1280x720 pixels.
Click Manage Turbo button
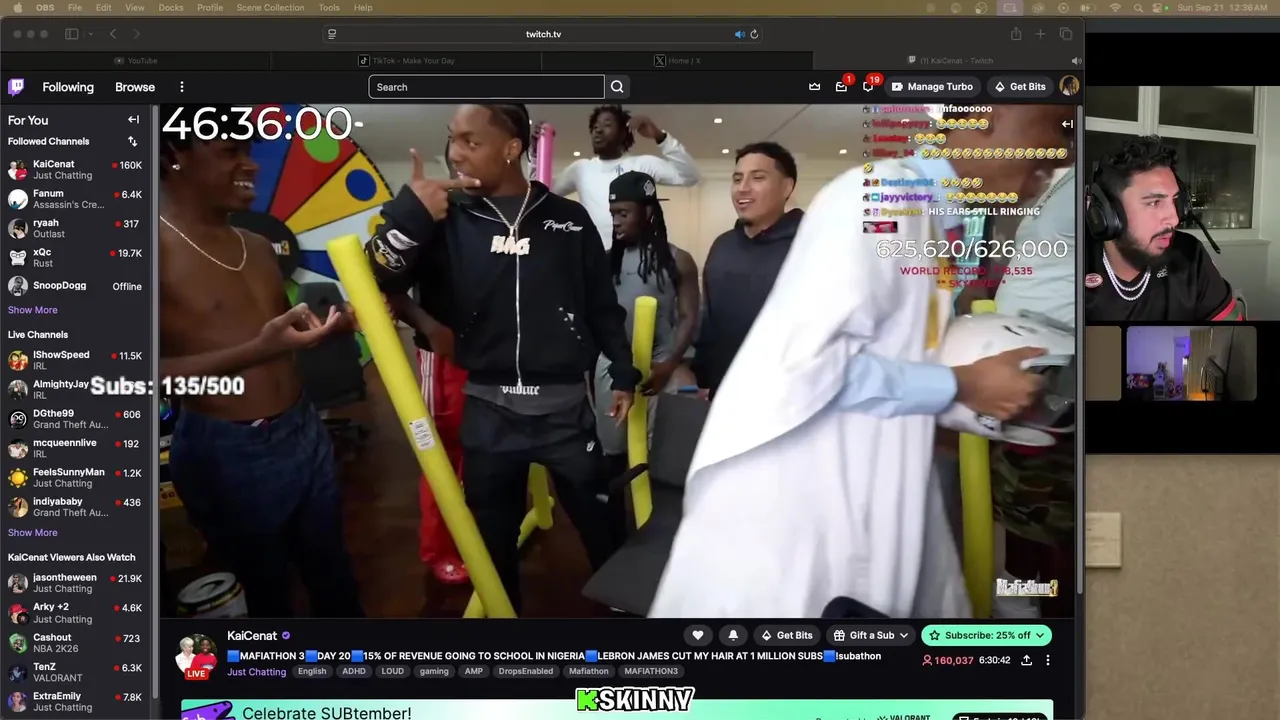point(932,87)
